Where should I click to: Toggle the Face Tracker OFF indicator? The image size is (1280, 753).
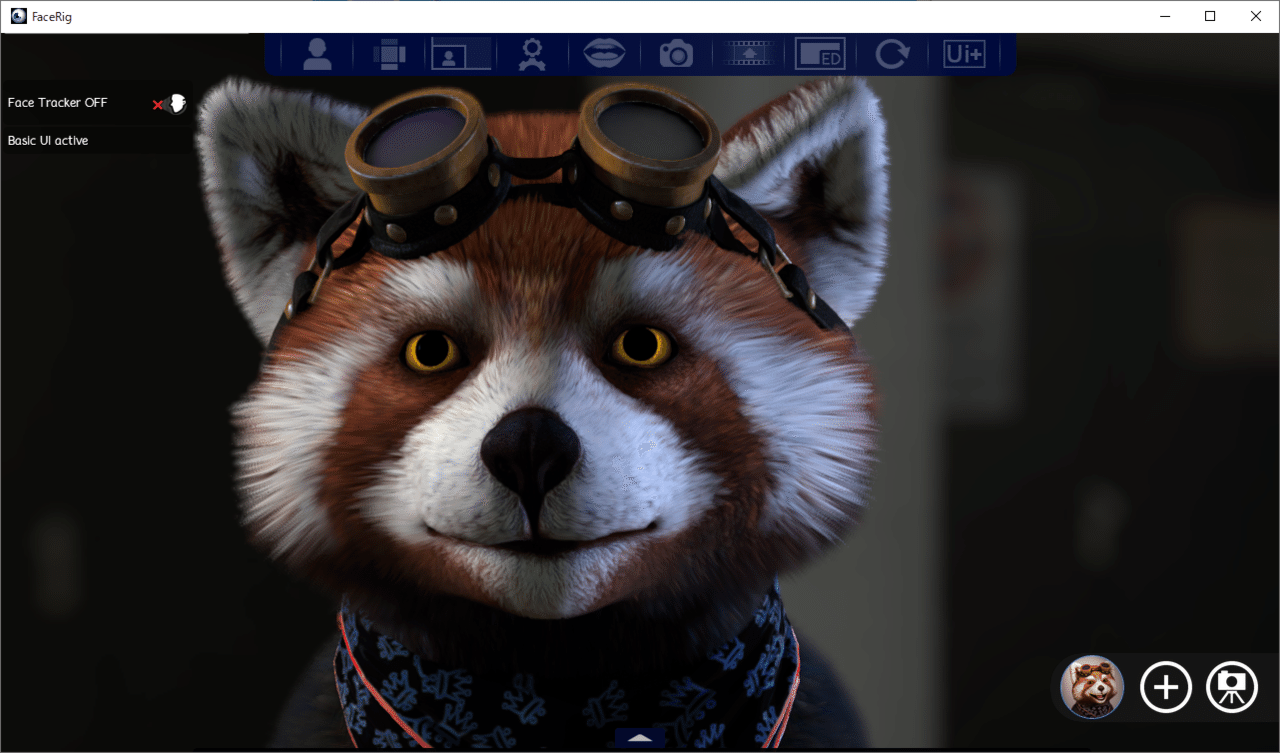pos(178,103)
